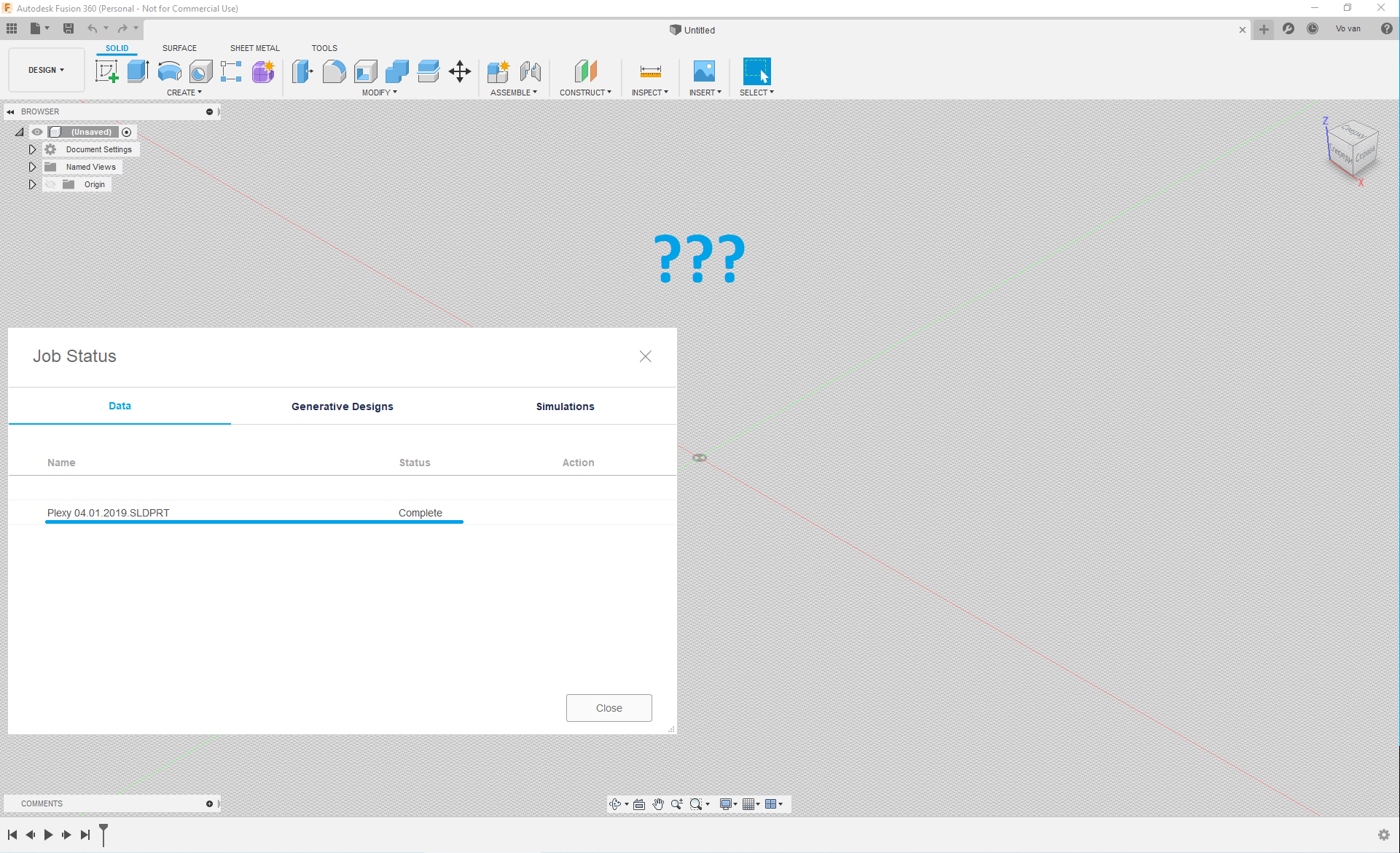
Task: Toggle Origin folder visibility icon
Action: tap(50, 184)
